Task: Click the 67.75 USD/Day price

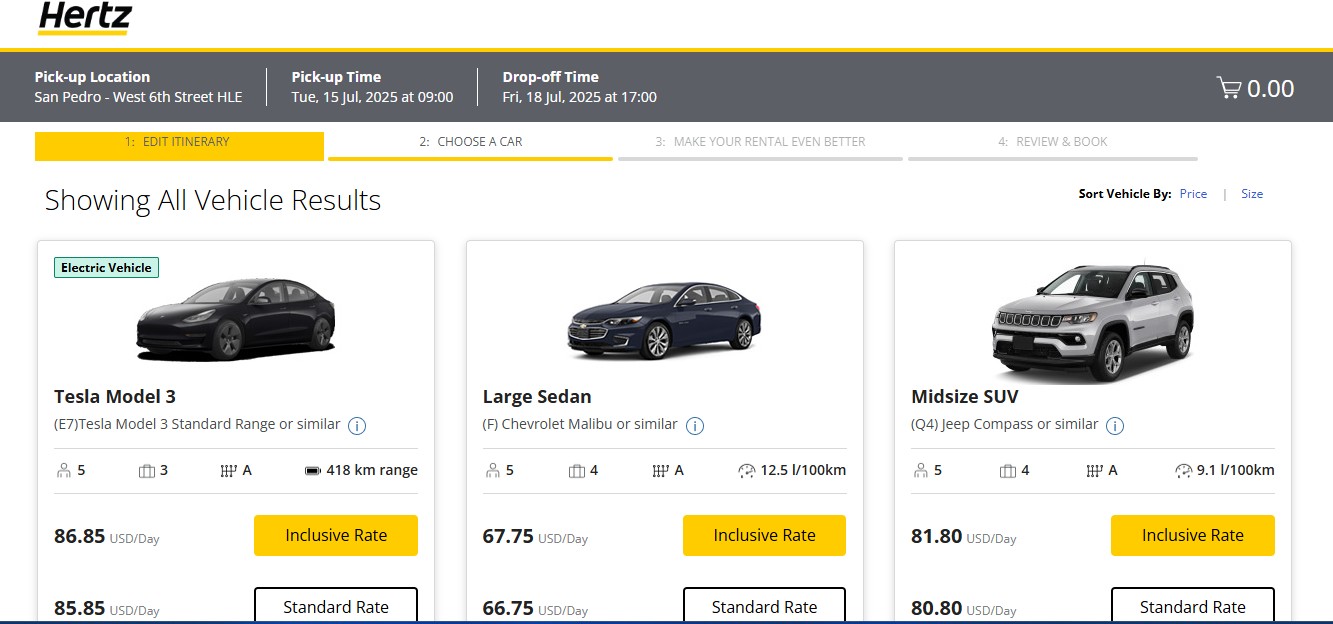Action: click(535, 536)
